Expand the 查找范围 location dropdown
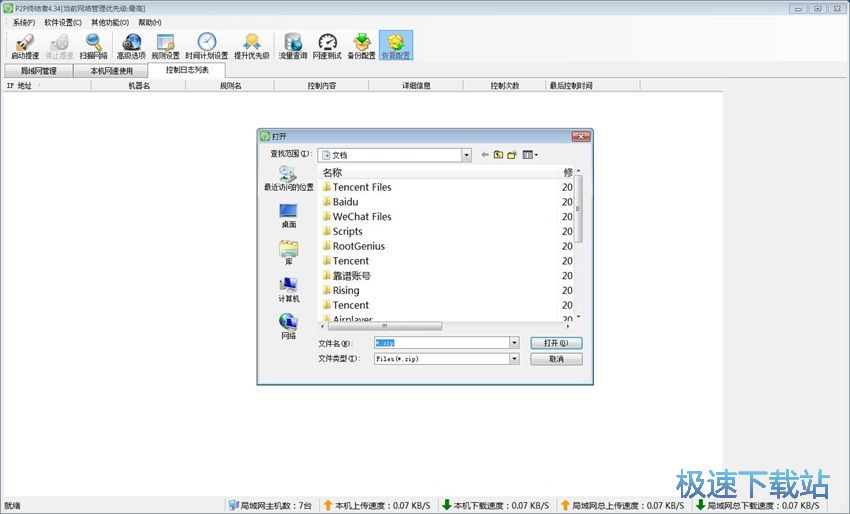 (x=466, y=155)
